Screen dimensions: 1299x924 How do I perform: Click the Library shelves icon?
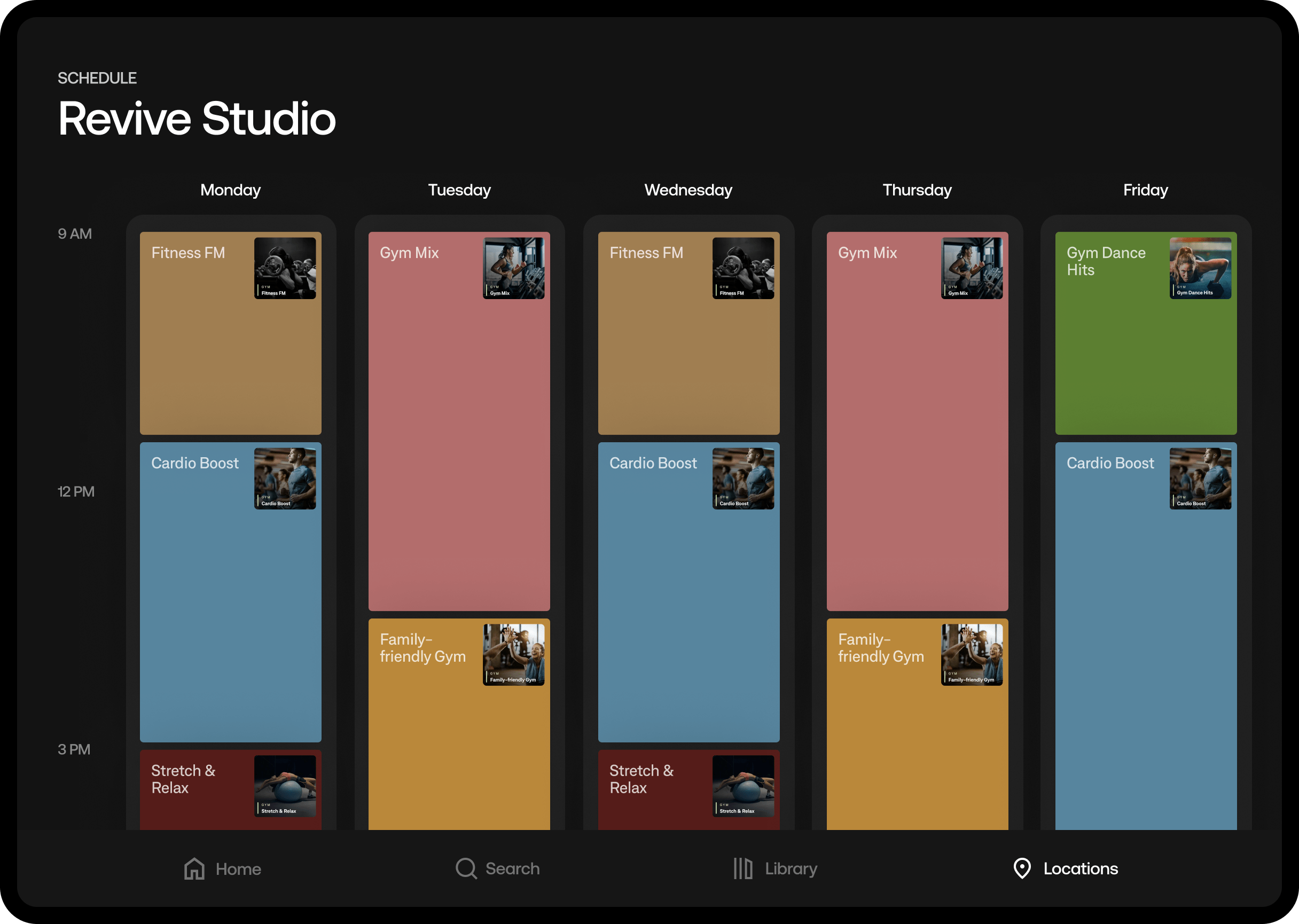[x=742, y=868]
